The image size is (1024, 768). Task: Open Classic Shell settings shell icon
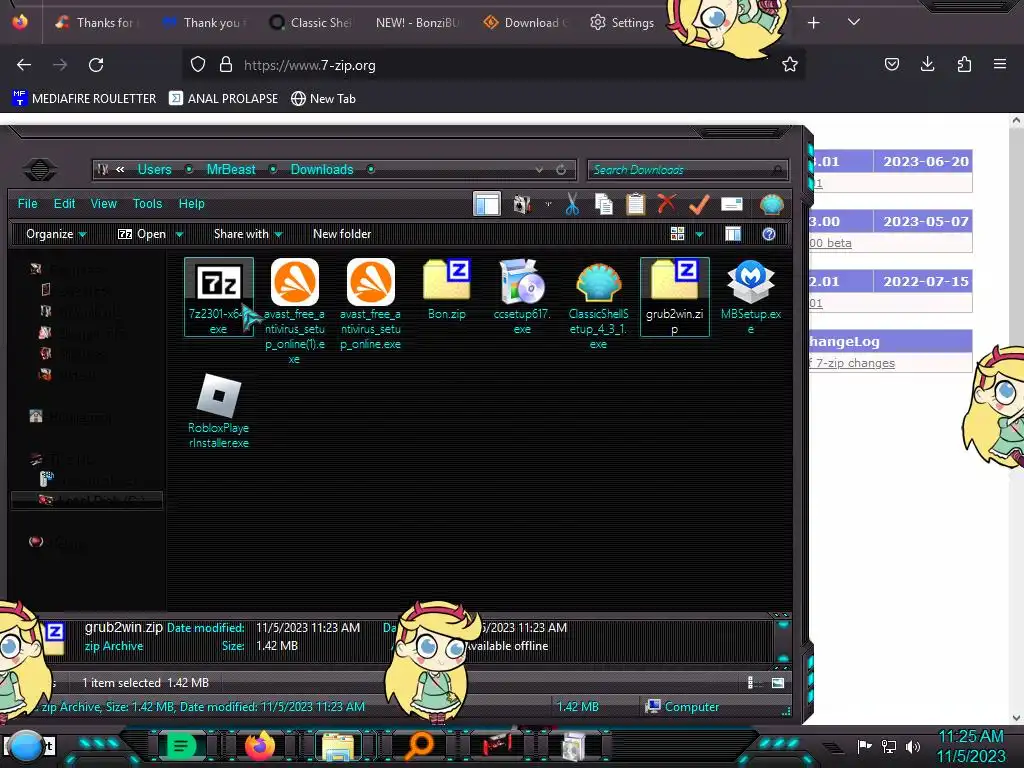(771, 204)
